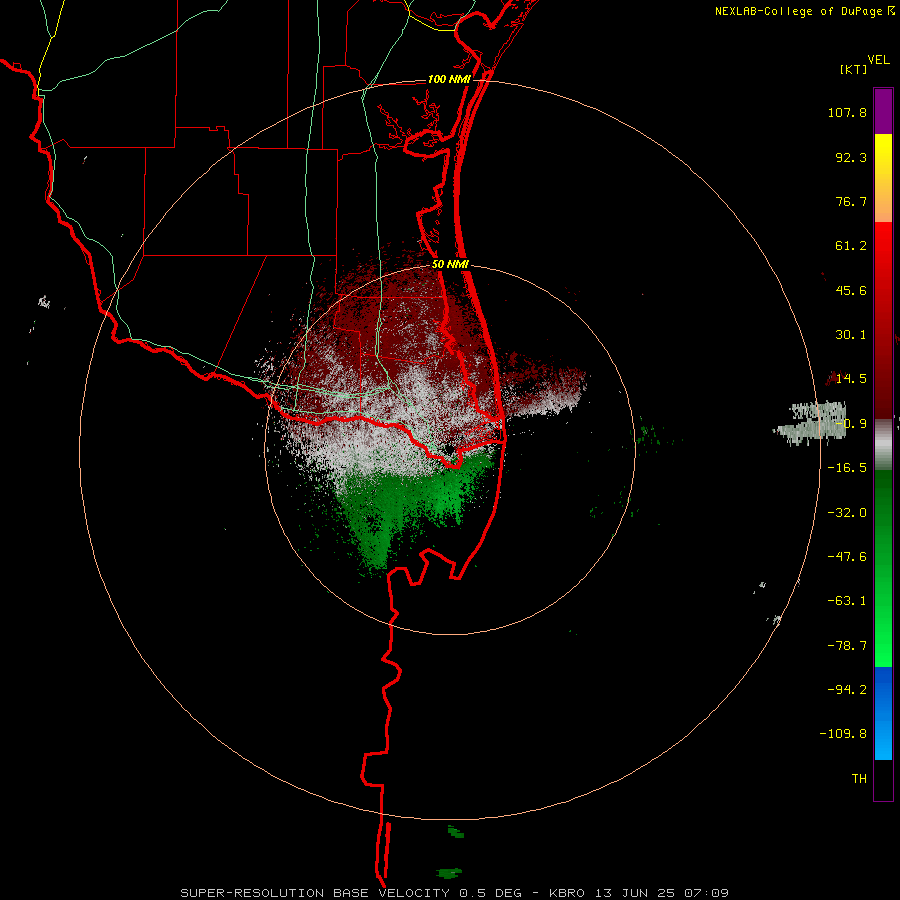Screen dimensions: 900x900
Task: Select the 107.8 scale value
Action: click(847, 112)
